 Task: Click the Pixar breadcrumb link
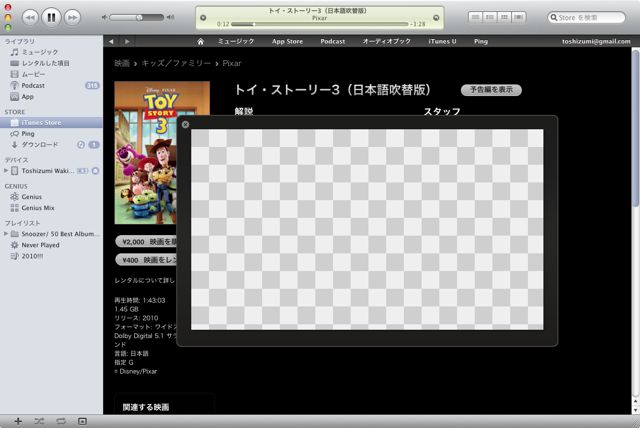tap(232, 63)
